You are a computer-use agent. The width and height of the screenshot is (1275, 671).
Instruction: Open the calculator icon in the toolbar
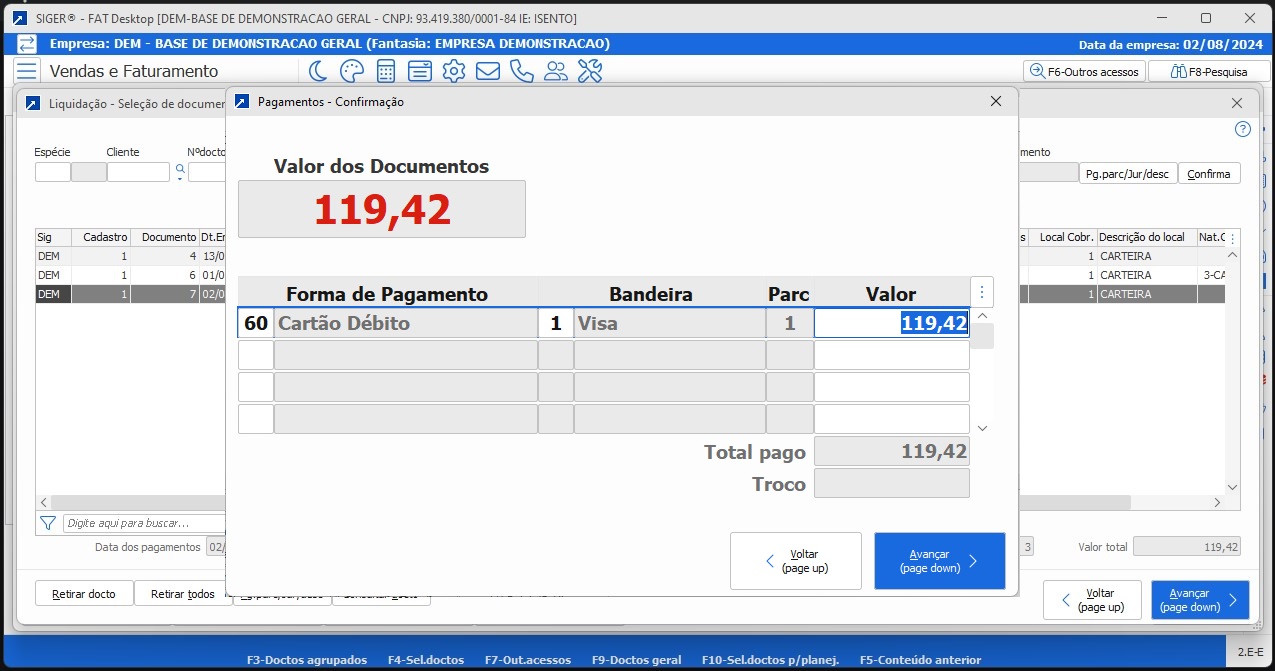tap(385, 71)
